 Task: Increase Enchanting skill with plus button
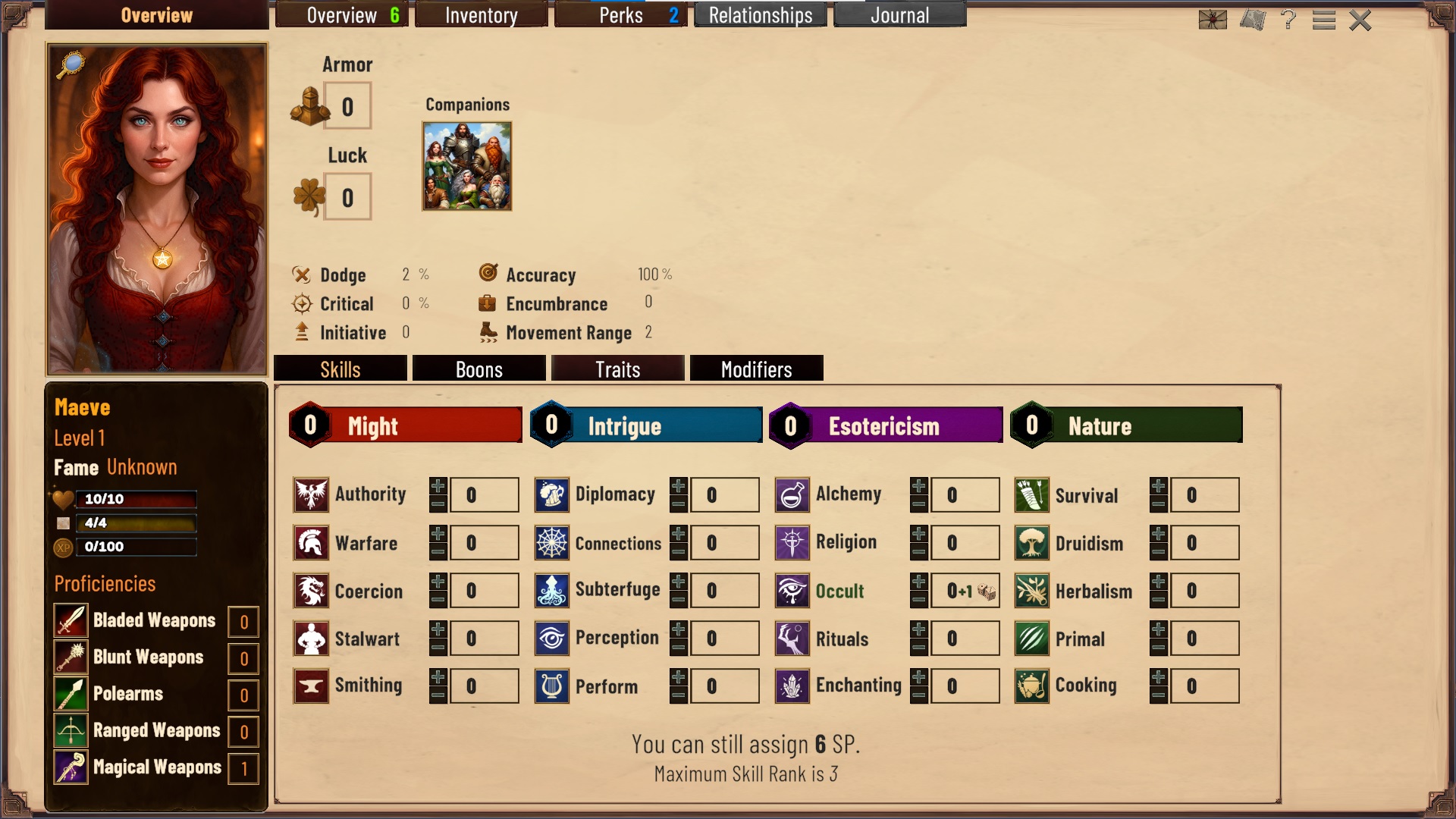coord(918,677)
